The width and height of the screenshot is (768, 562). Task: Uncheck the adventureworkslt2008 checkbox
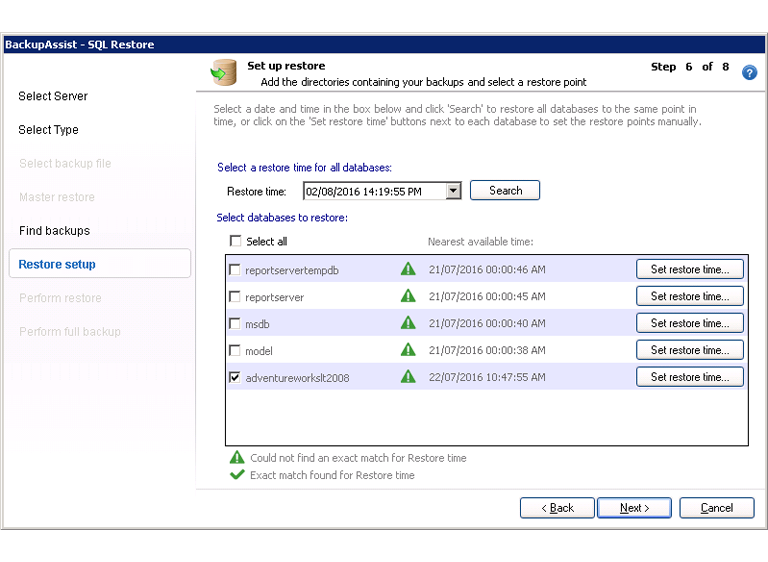(x=235, y=378)
